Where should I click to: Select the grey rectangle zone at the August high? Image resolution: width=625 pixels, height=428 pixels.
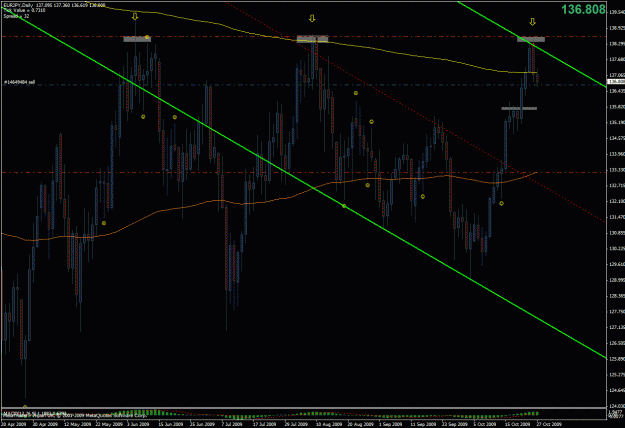[x=312, y=39]
